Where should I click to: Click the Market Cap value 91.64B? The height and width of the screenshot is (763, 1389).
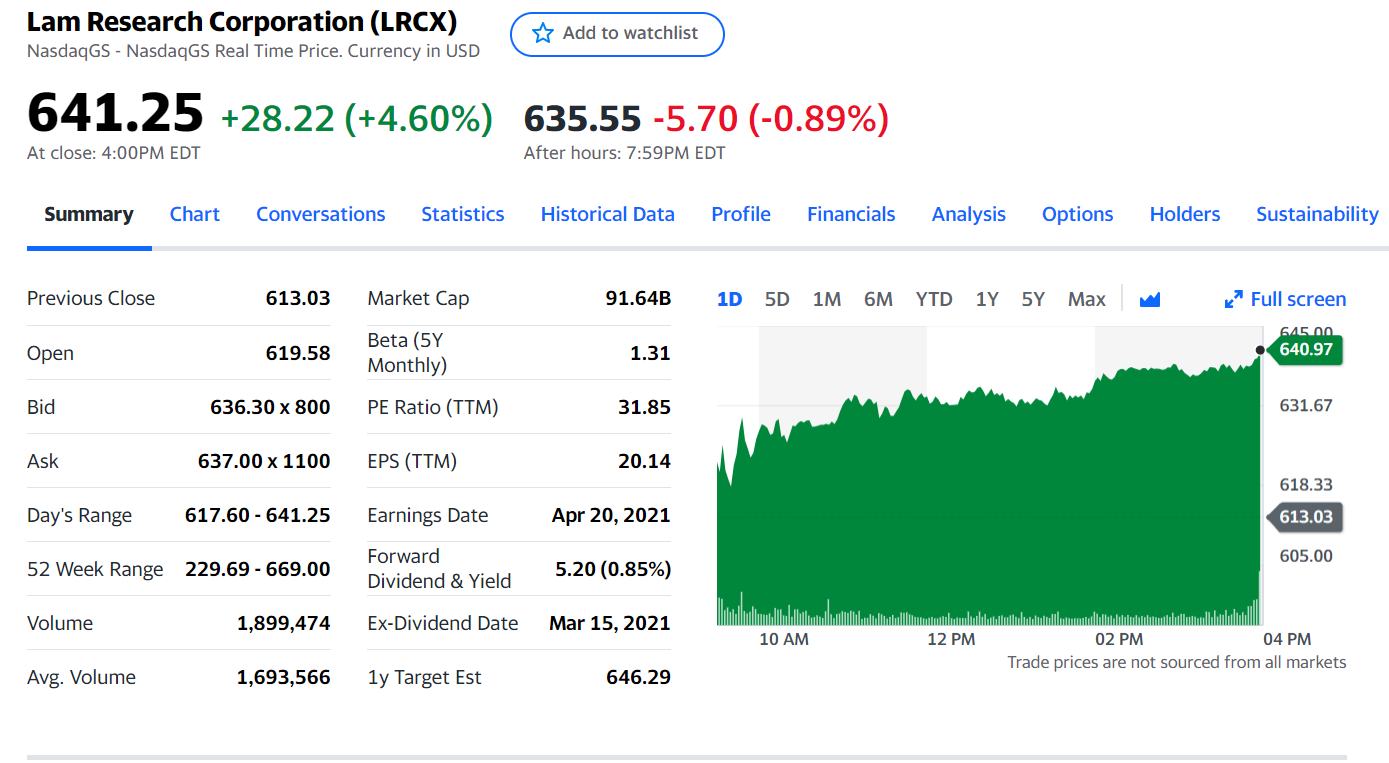click(x=638, y=298)
